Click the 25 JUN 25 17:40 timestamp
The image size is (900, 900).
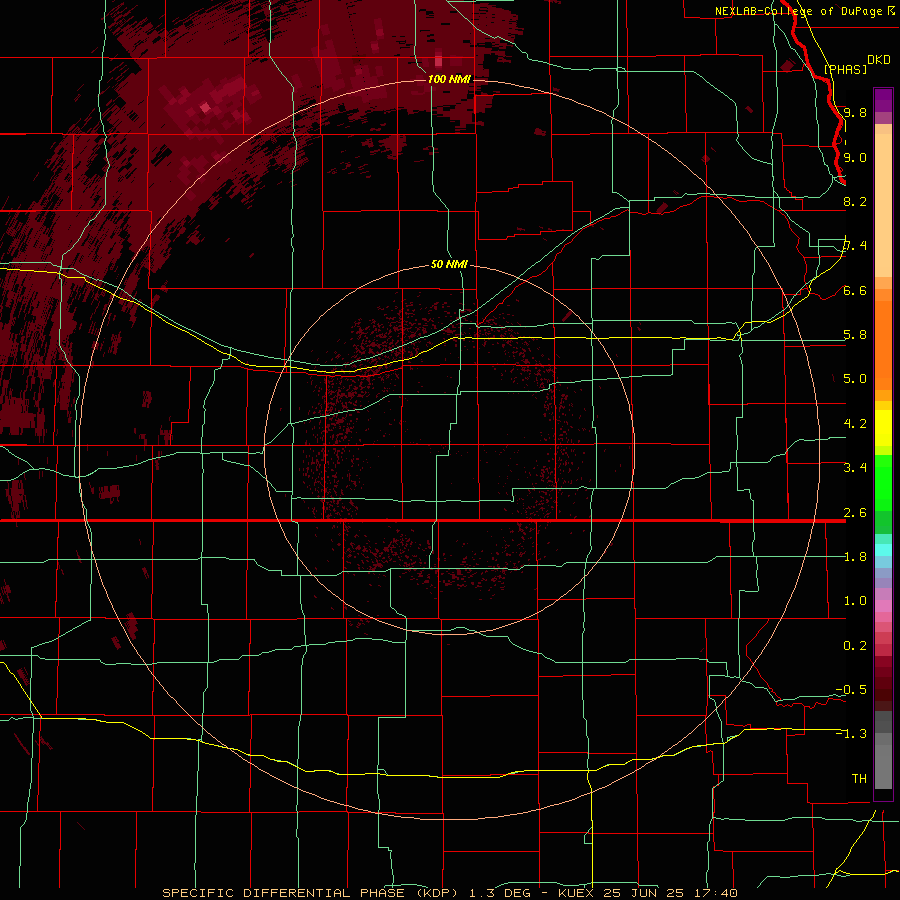pyautogui.click(x=670, y=893)
